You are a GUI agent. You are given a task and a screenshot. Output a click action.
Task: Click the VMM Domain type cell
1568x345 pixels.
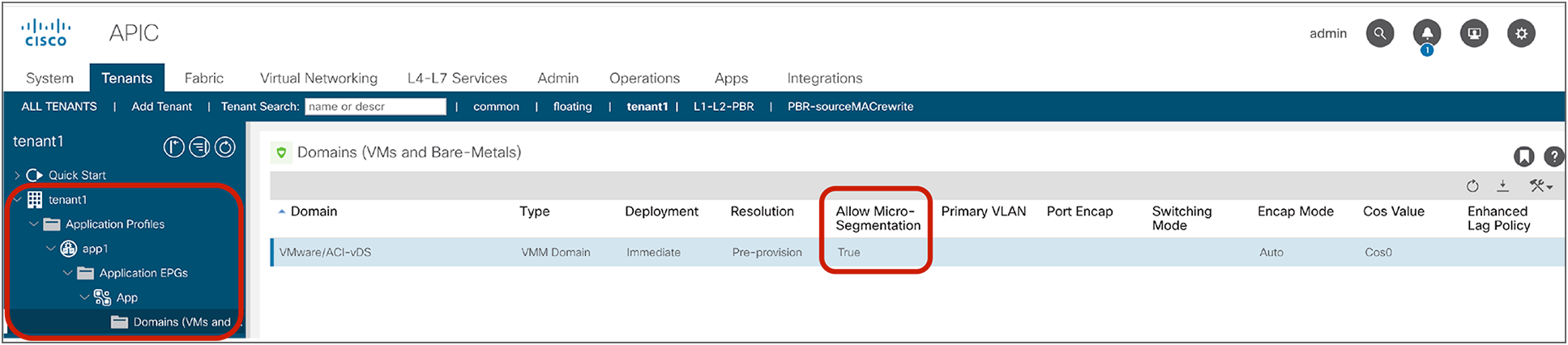click(555, 252)
